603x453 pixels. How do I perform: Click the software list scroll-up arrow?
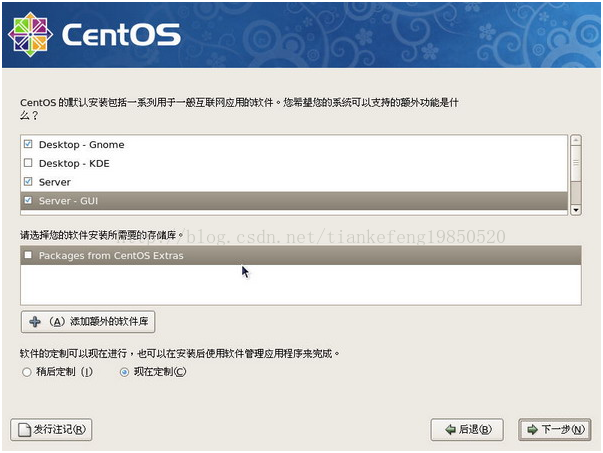pyautogui.click(x=576, y=140)
